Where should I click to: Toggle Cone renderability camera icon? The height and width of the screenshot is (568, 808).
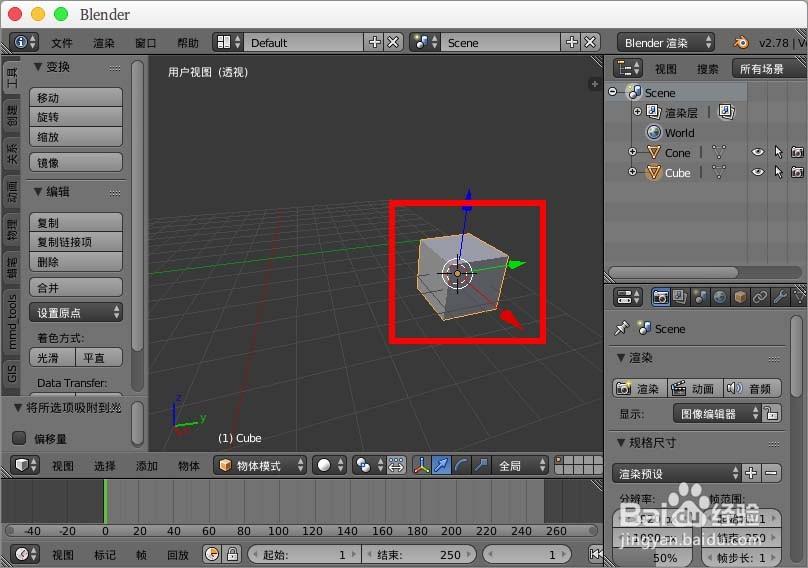point(797,152)
